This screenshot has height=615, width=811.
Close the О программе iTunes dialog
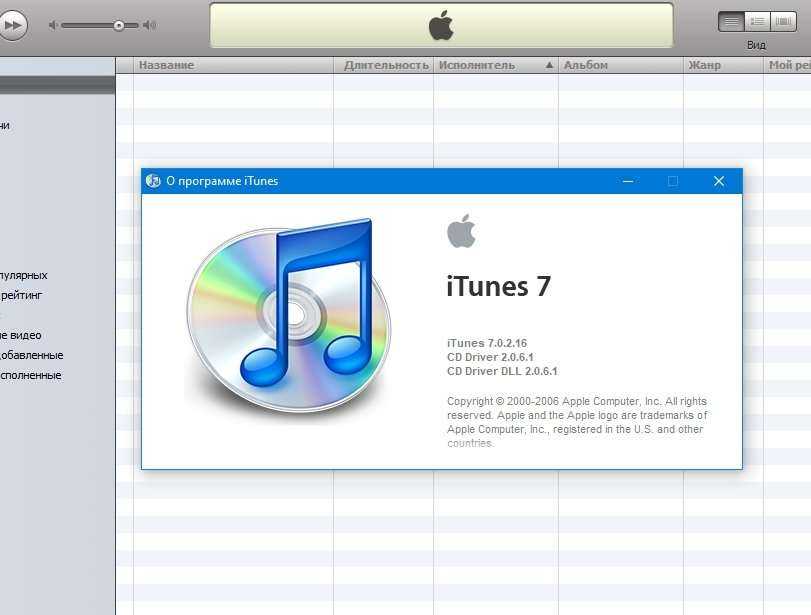coord(718,181)
